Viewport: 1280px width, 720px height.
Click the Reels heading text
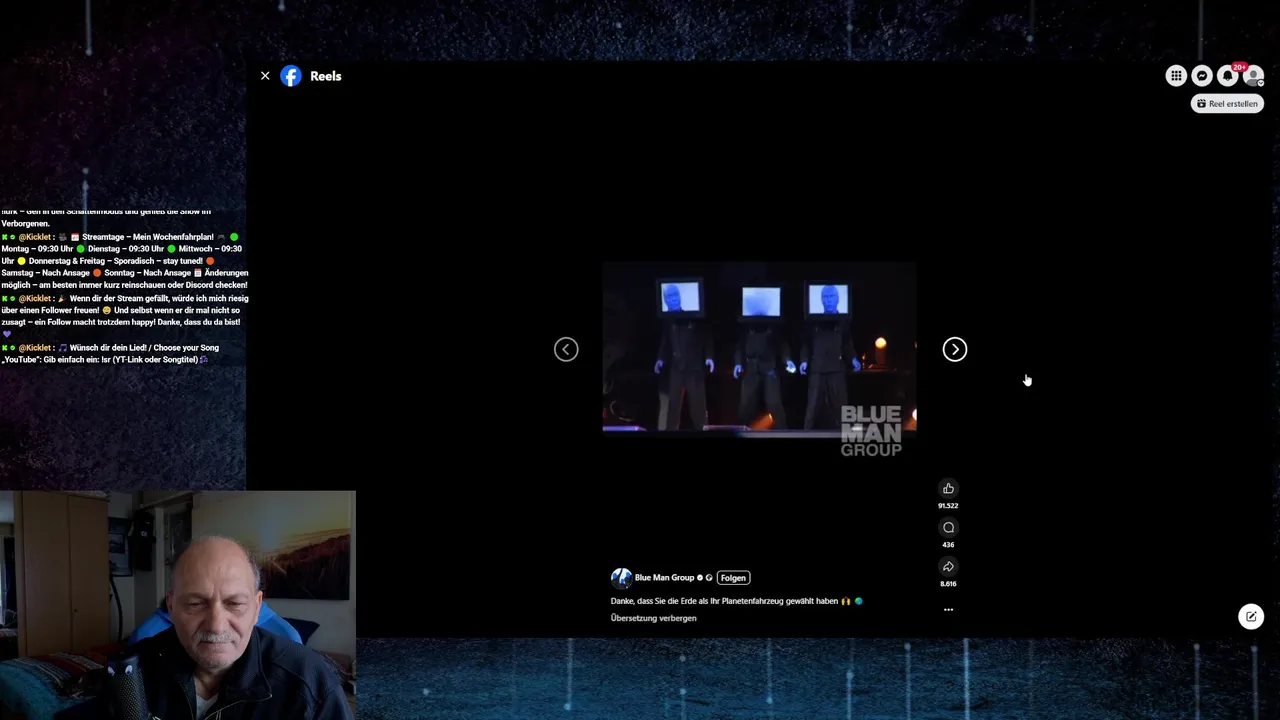pos(326,76)
